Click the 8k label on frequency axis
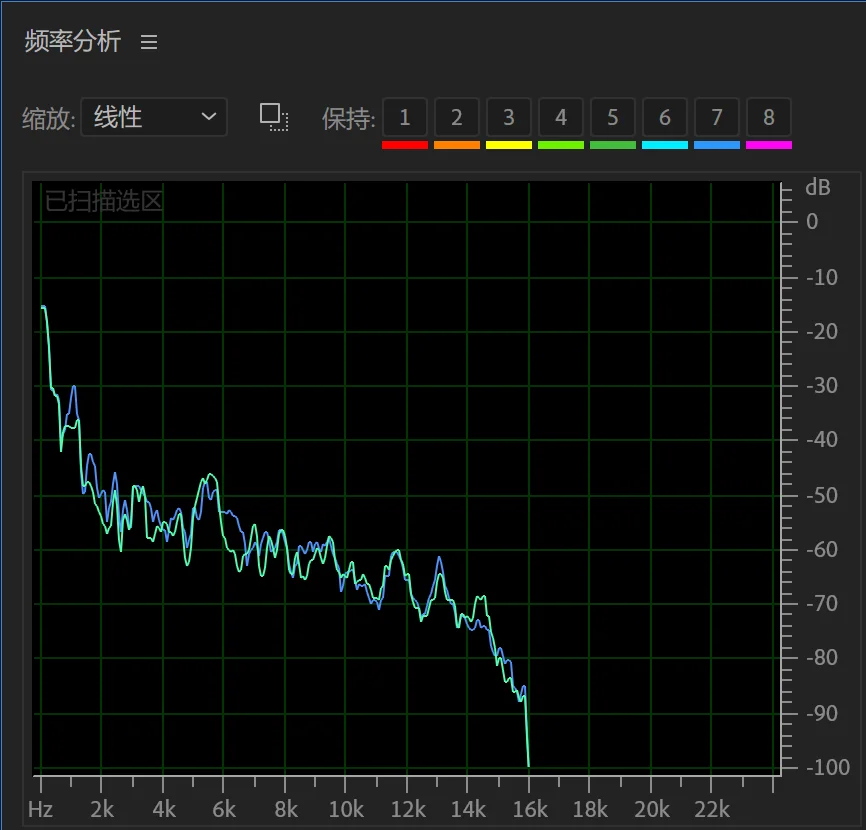The height and width of the screenshot is (830, 866). [x=286, y=810]
